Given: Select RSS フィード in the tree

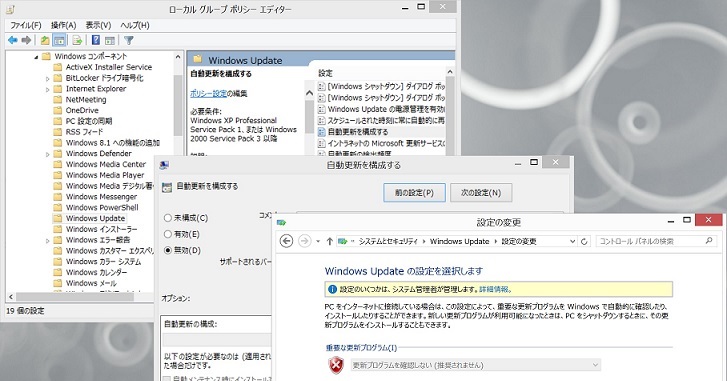Looking at the screenshot, I should click(x=84, y=132).
